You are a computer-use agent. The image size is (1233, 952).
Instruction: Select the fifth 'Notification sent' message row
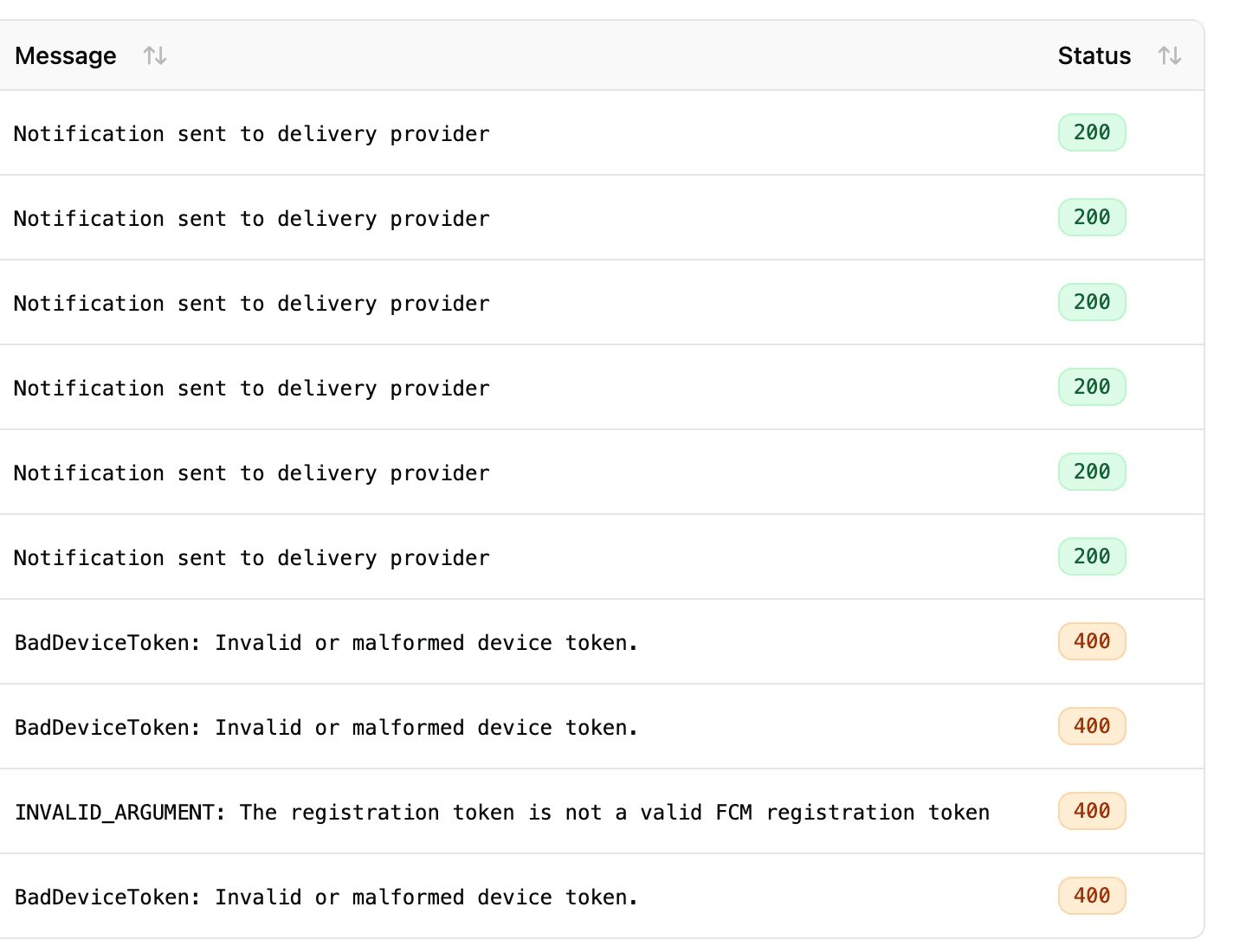tap(252, 473)
